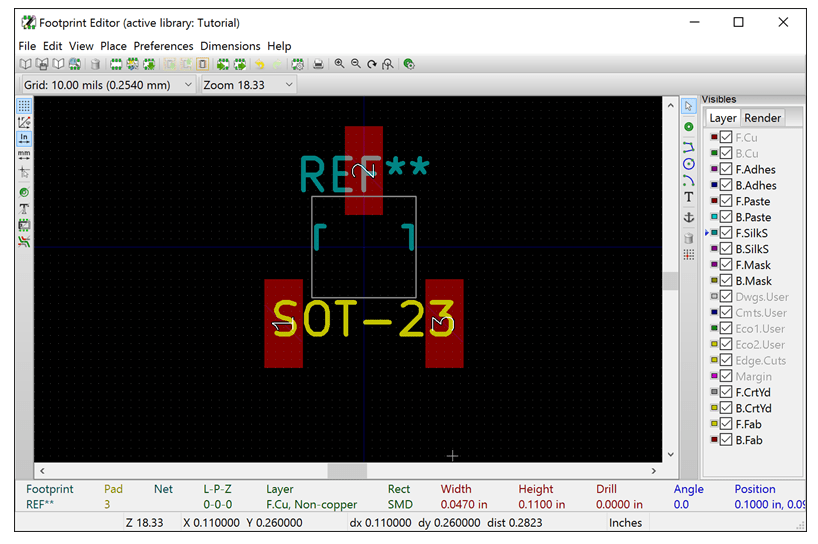Select the draw arc tool

[689, 181]
